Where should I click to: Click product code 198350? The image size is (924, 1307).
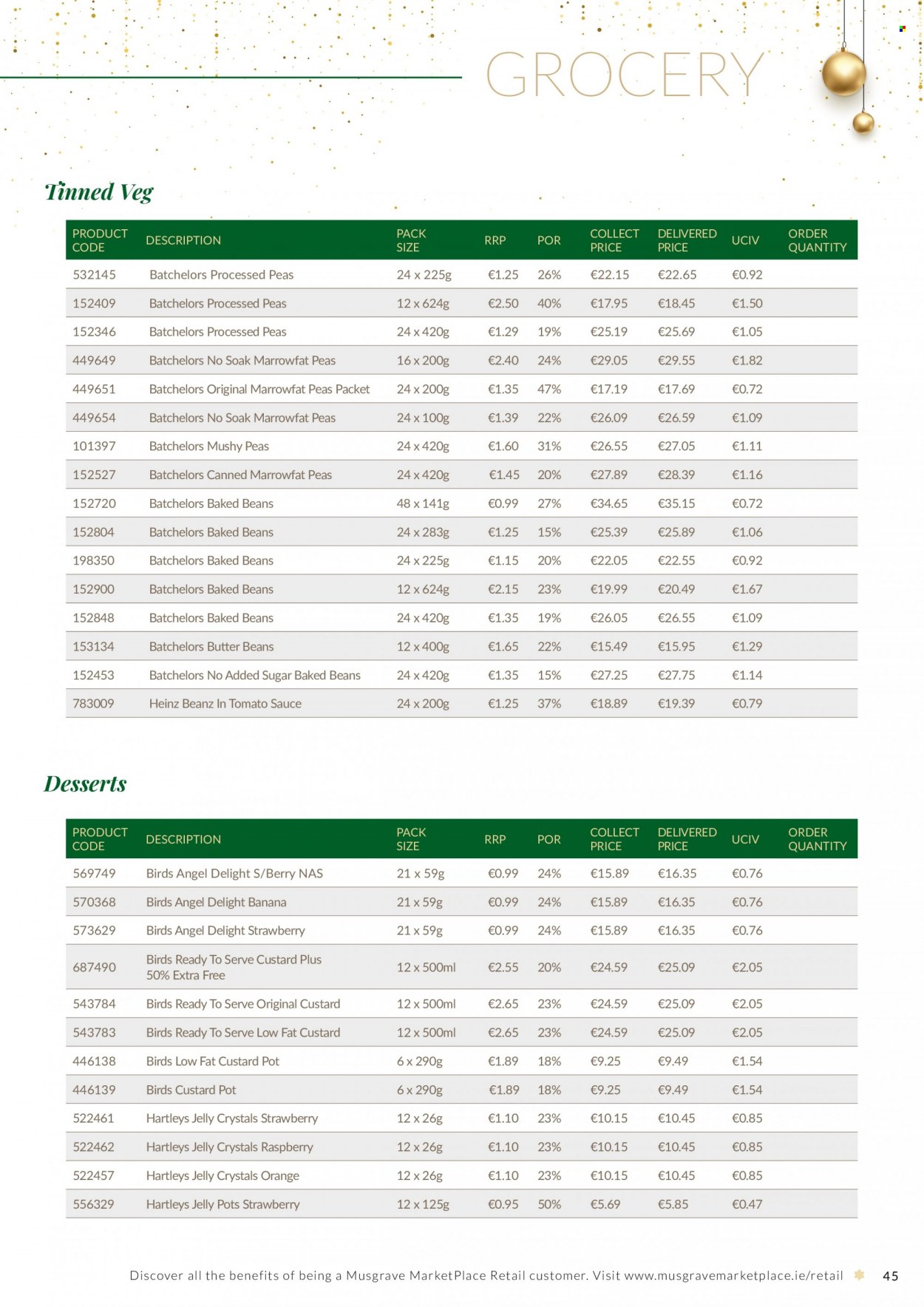[x=93, y=561]
